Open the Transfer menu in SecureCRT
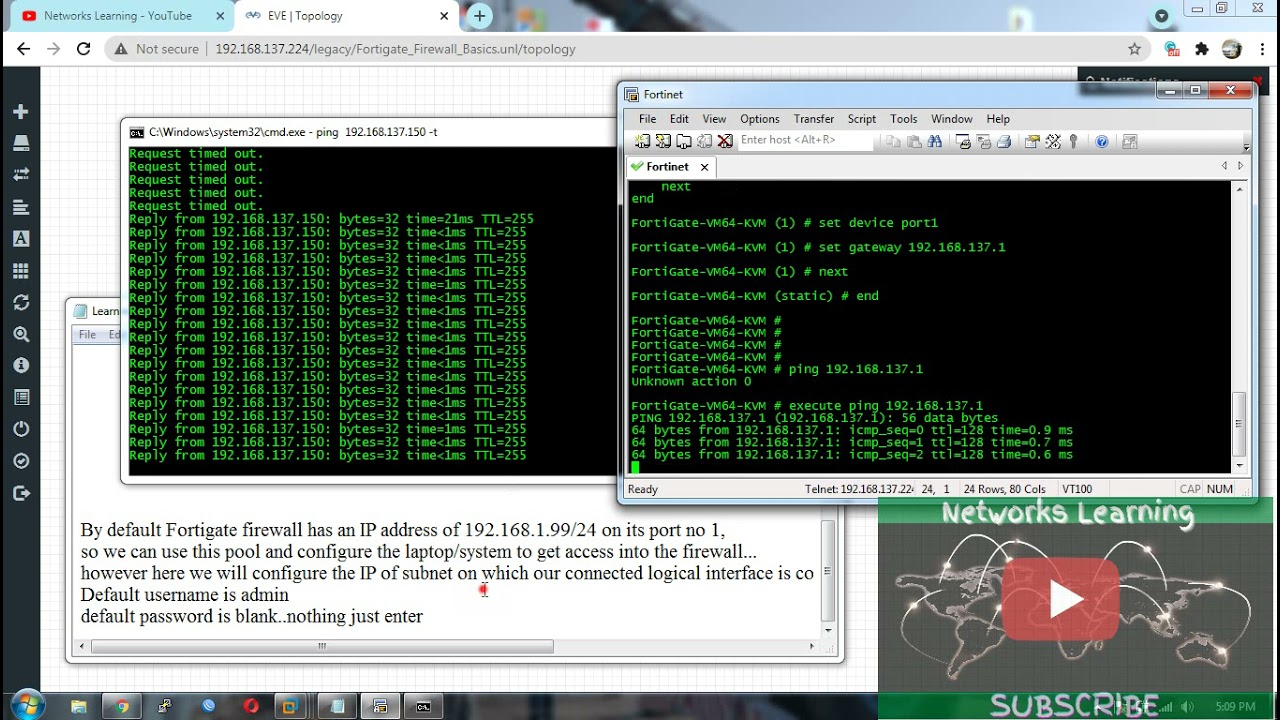The height and width of the screenshot is (720, 1280). tap(813, 119)
